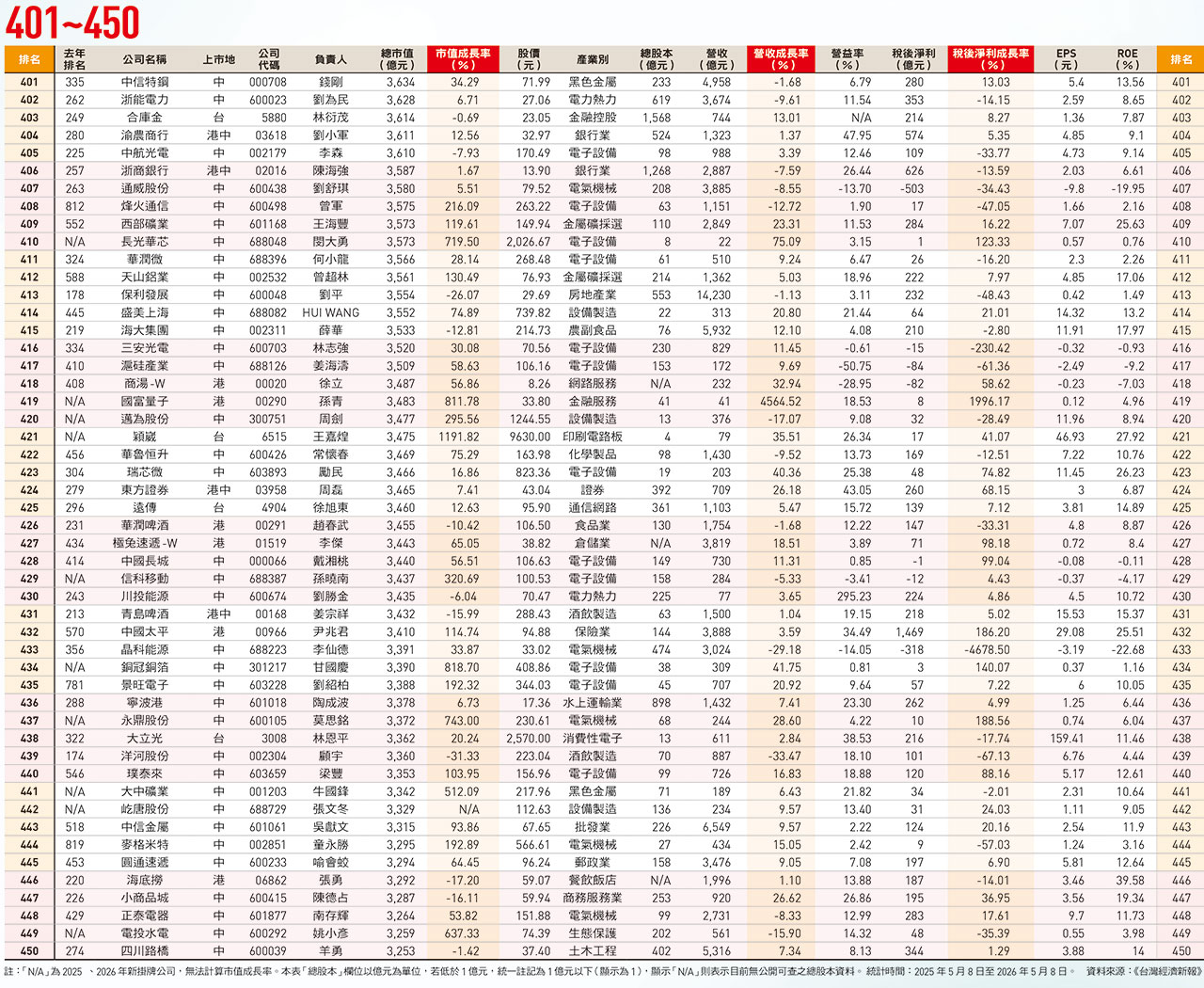This screenshot has height=988, width=1204.
Task: Click industry cell "房地產業"
Action: 593,295
